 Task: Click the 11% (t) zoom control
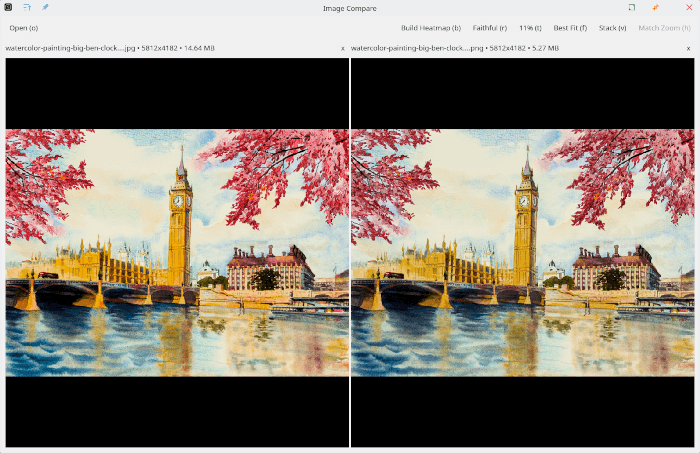click(x=530, y=28)
